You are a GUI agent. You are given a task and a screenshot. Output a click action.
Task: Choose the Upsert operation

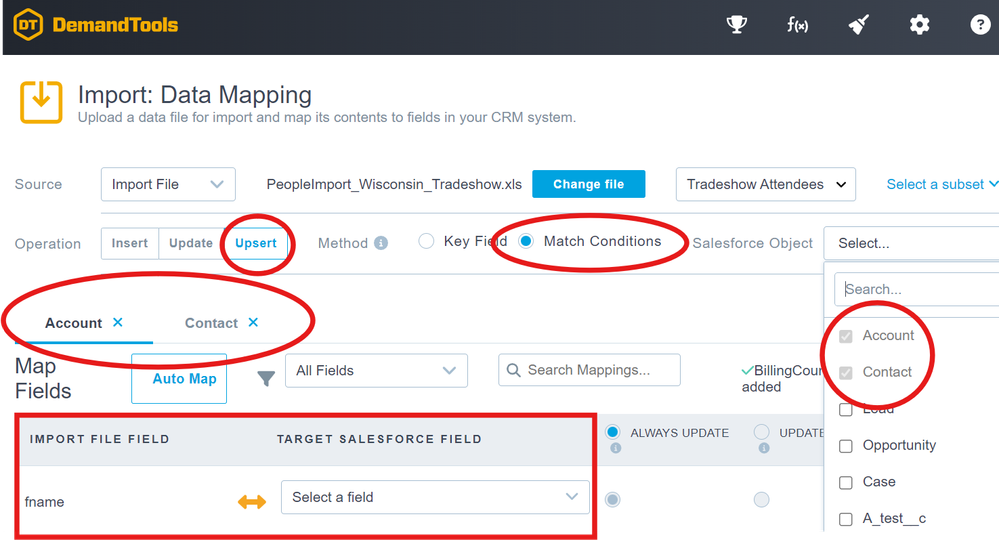[x=256, y=243]
